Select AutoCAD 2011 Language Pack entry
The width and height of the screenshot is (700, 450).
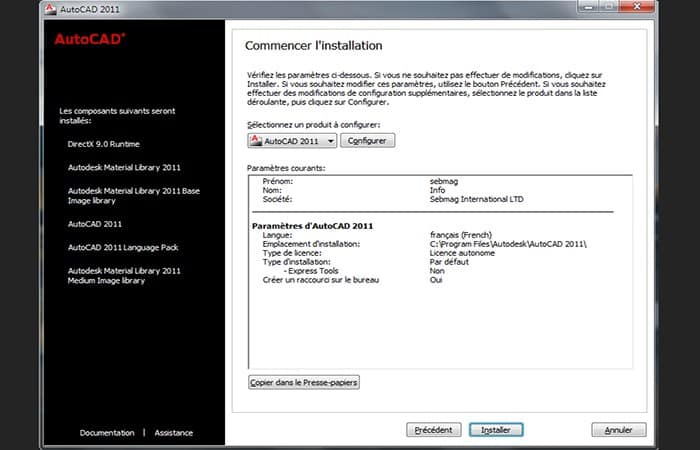pyautogui.click(x=123, y=247)
